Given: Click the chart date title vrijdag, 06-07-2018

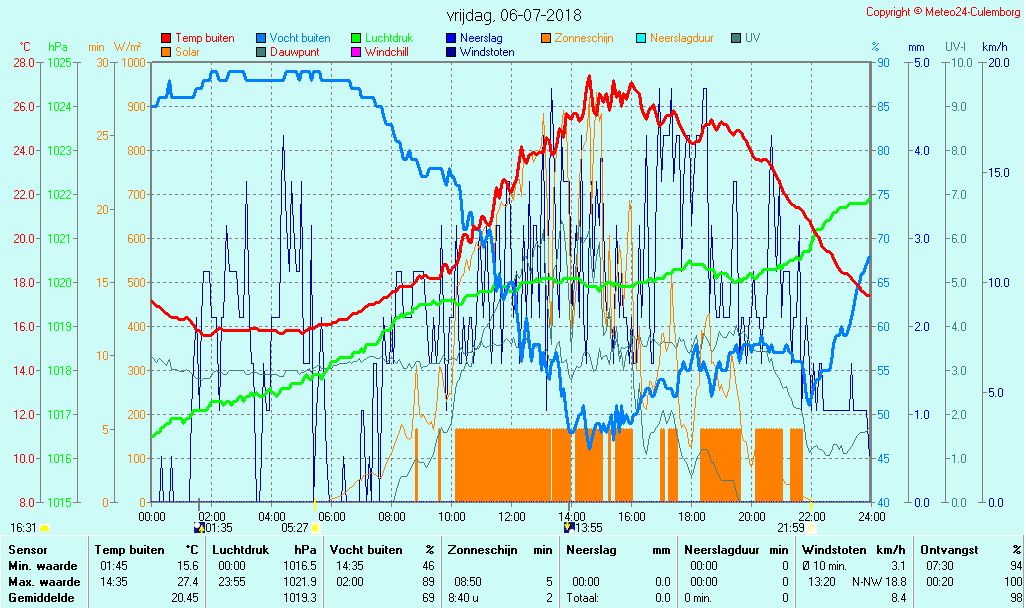Looking at the screenshot, I should 513,16.
